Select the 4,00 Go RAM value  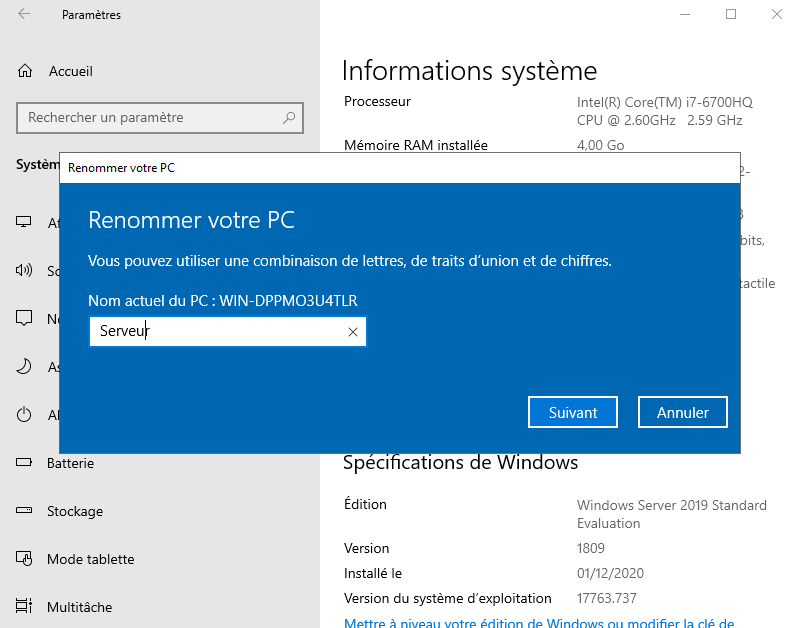pos(601,146)
